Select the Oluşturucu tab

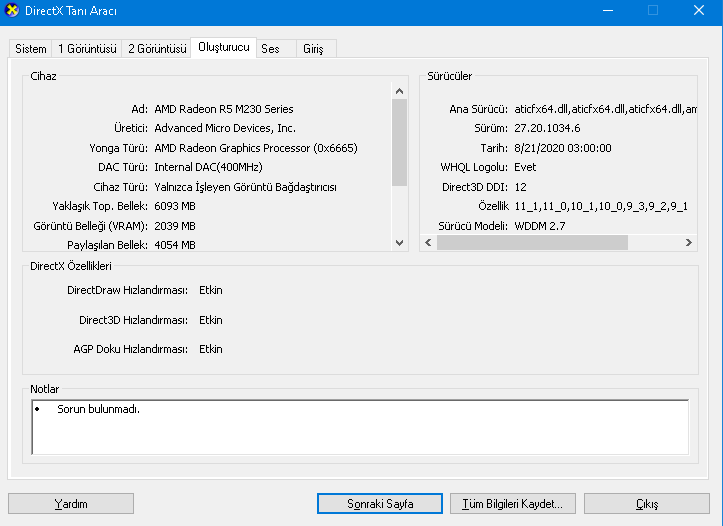[224, 47]
